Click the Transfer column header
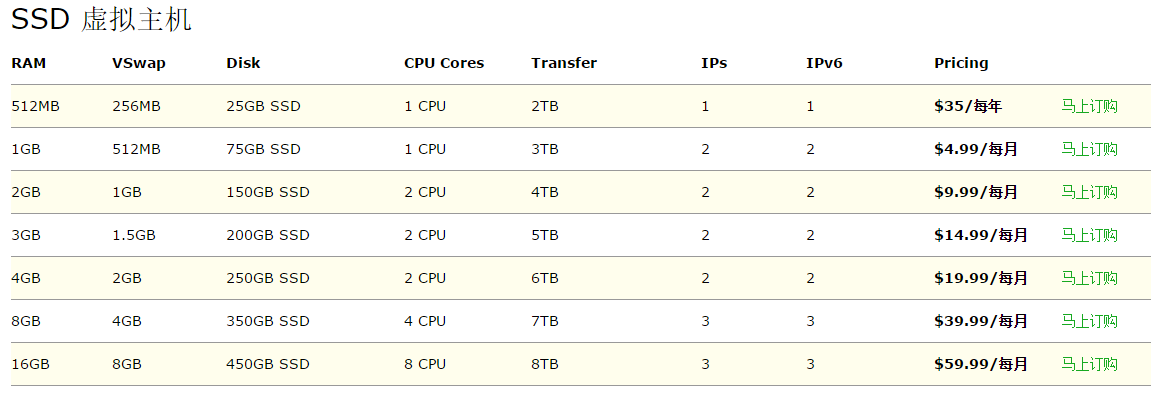The height and width of the screenshot is (402, 1162). tap(564, 63)
